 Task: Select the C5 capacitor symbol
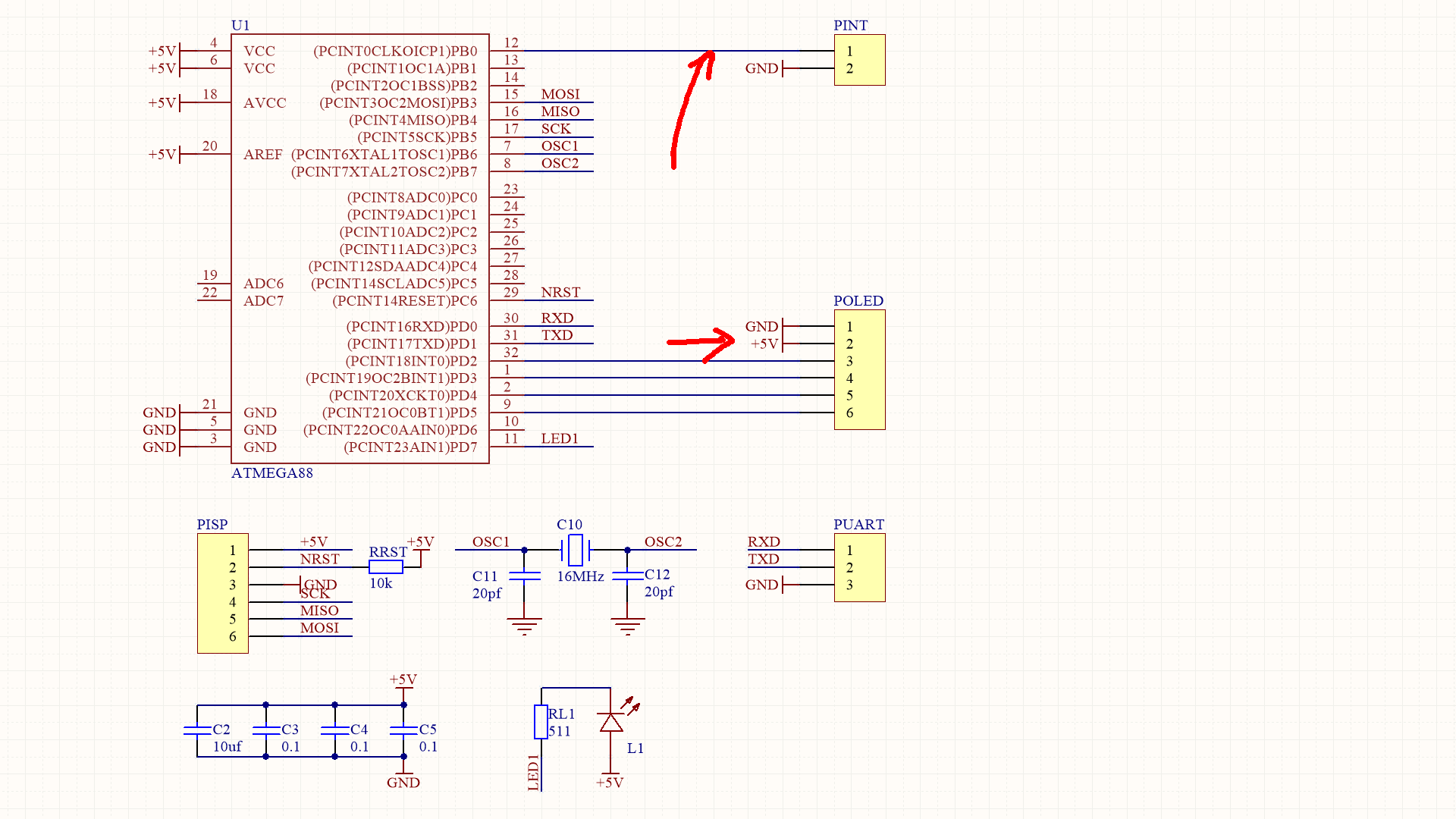click(403, 730)
